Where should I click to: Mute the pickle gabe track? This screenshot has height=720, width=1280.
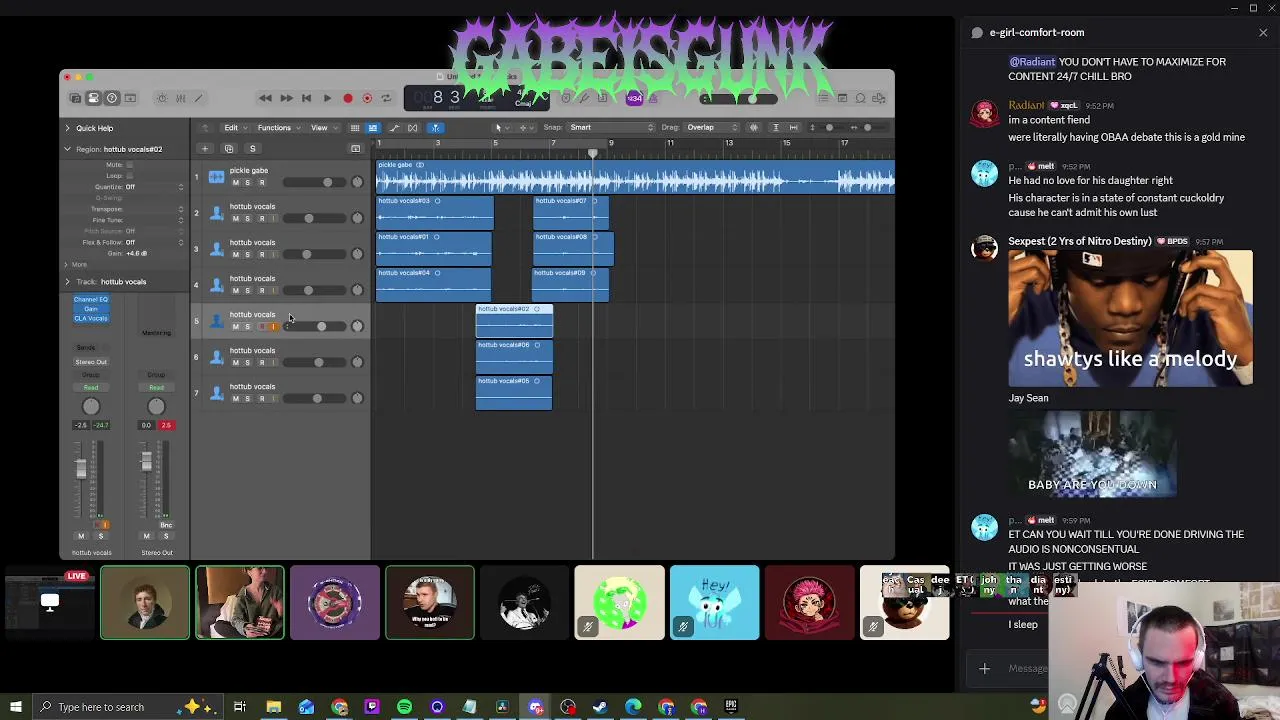[236, 183]
